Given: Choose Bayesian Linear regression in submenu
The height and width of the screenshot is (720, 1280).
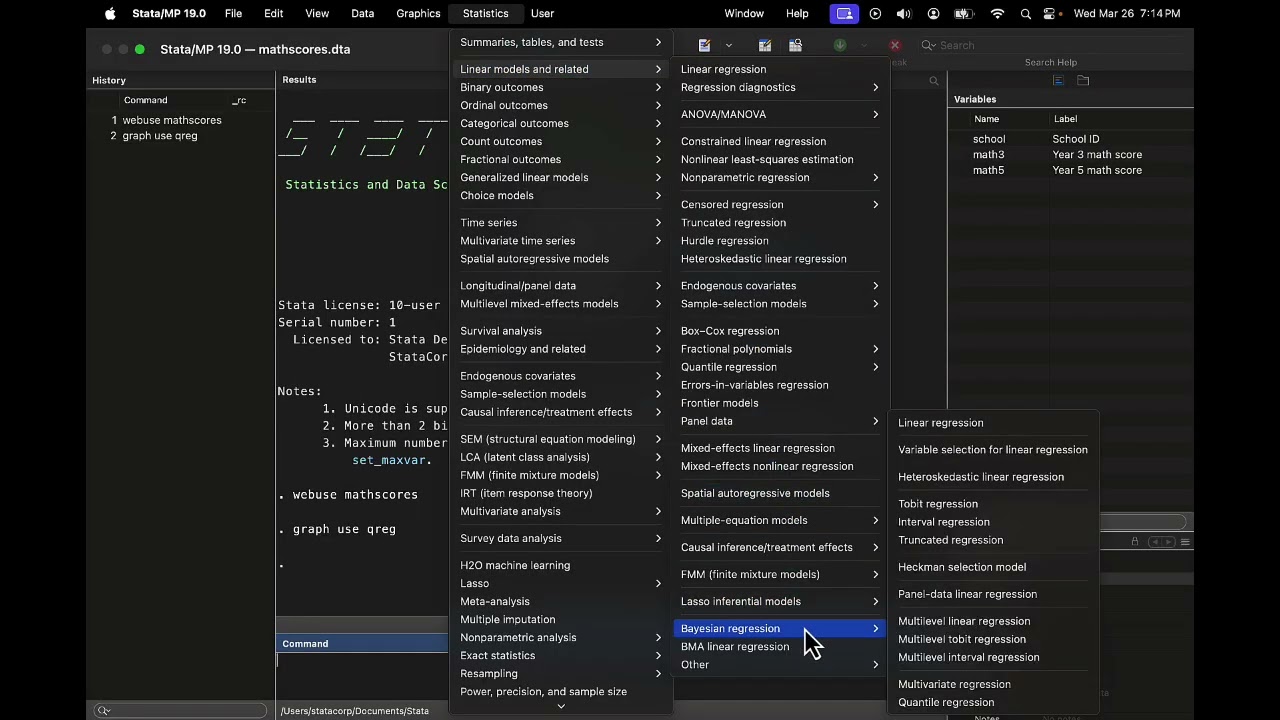Looking at the screenshot, I should point(993,423).
